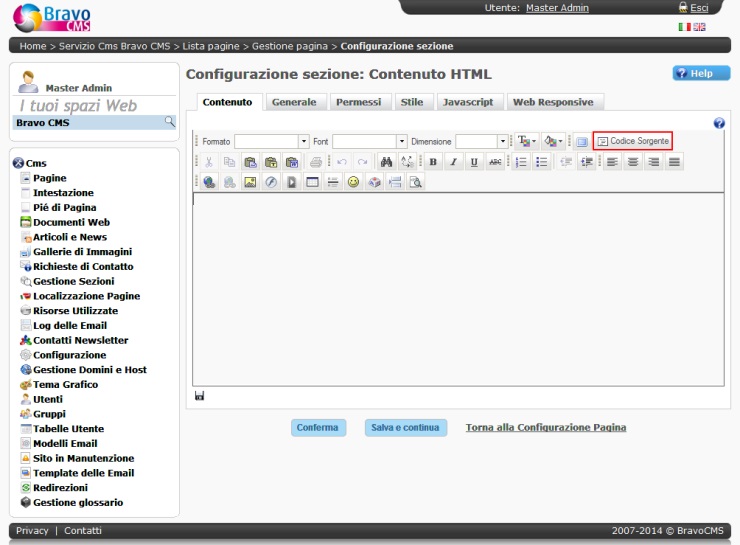Open the Web Responsive tab
The height and width of the screenshot is (545, 740).
coord(553,102)
